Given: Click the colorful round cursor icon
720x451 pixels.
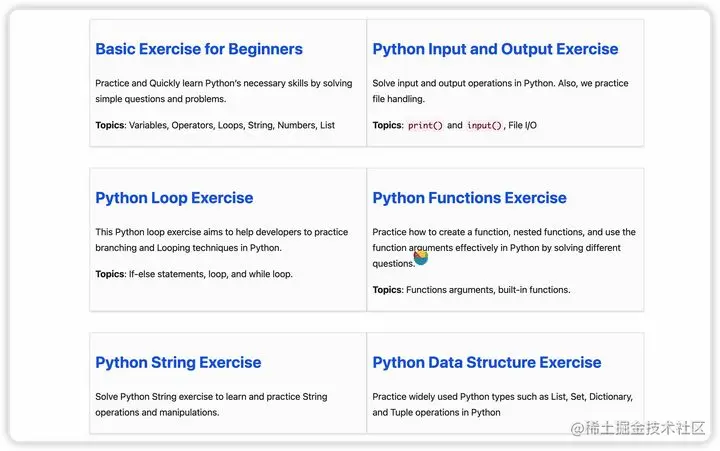Looking at the screenshot, I should tap(421, 258).
